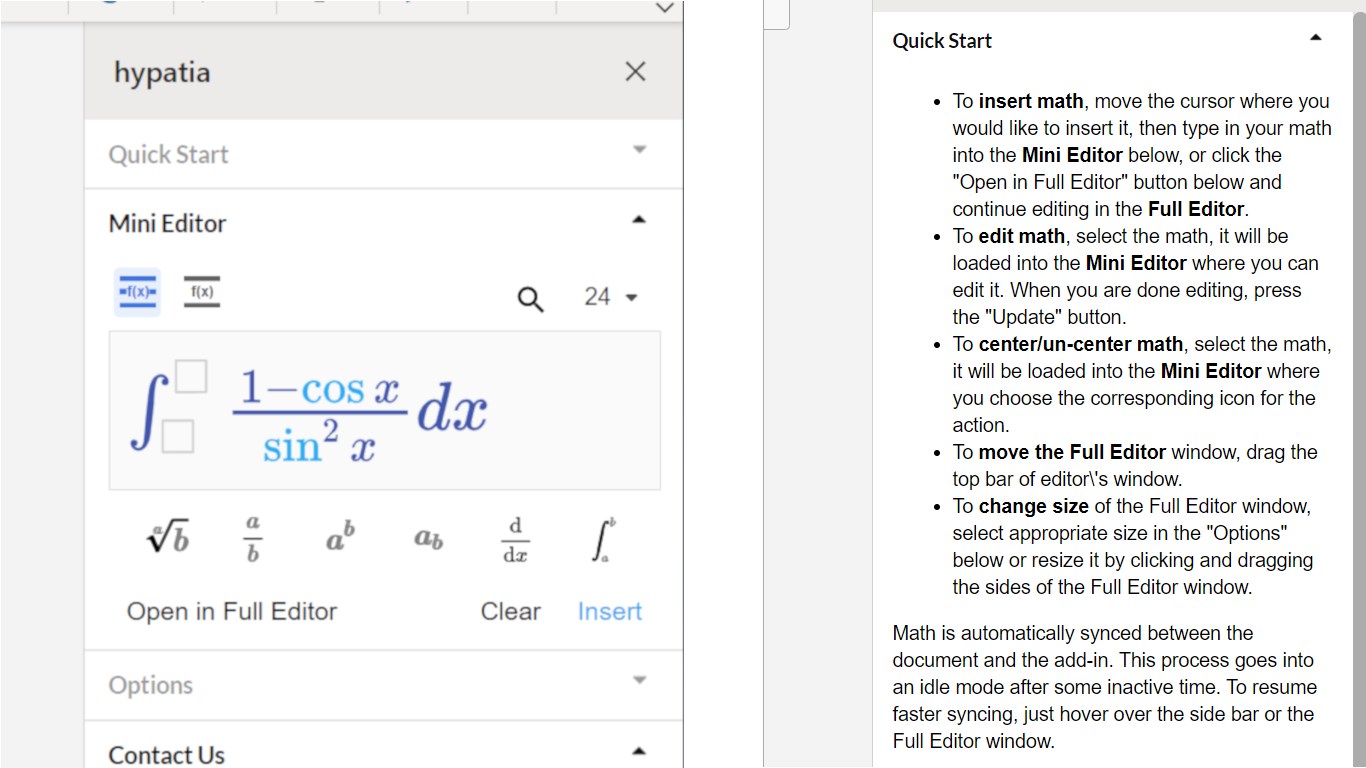Click the collapse chevron above hypatia panel
This screenshot has width=1366, height=768.
[x=664, y=7]
